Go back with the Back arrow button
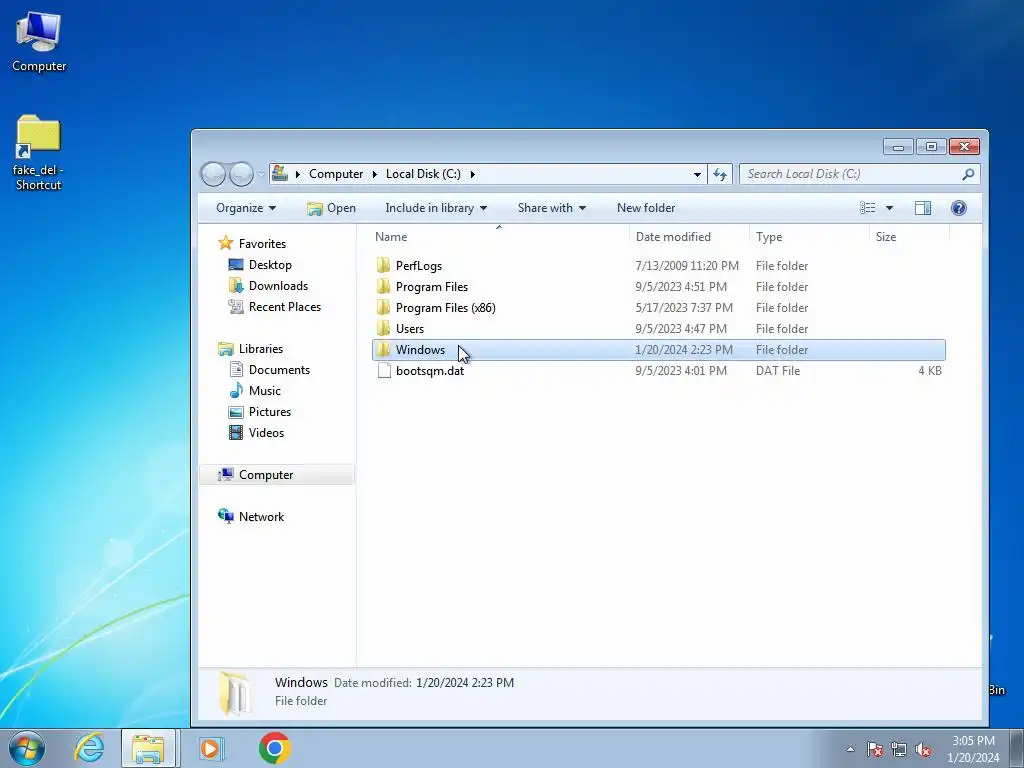 tap(214, 174)
